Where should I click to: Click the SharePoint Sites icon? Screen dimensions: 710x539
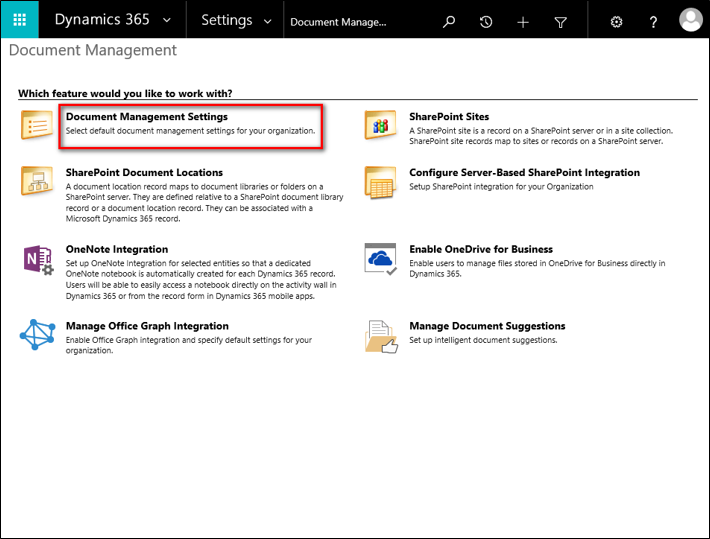pos(381,125)
